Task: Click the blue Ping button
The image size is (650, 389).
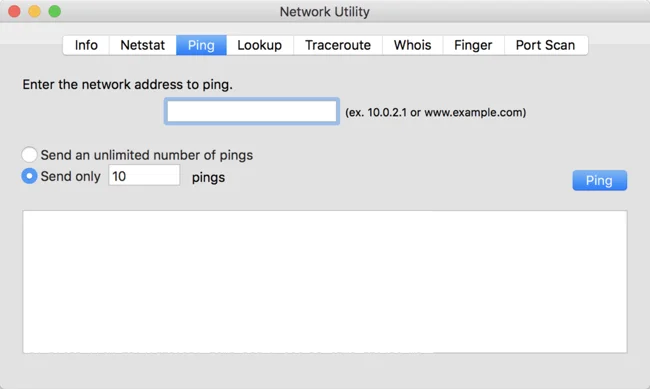Action: (599, 180)
